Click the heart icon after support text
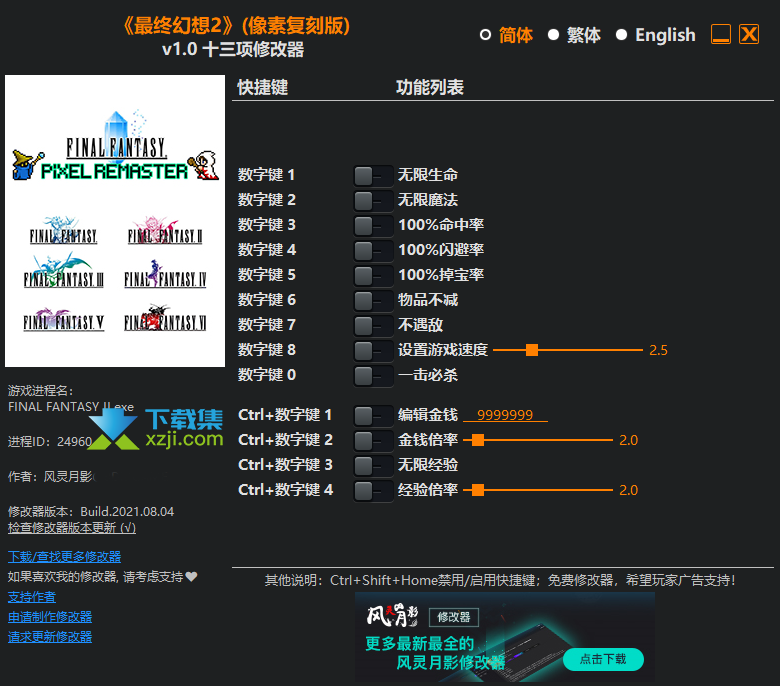780x686 pixels. pyautogui.click(x=192, y=577)
